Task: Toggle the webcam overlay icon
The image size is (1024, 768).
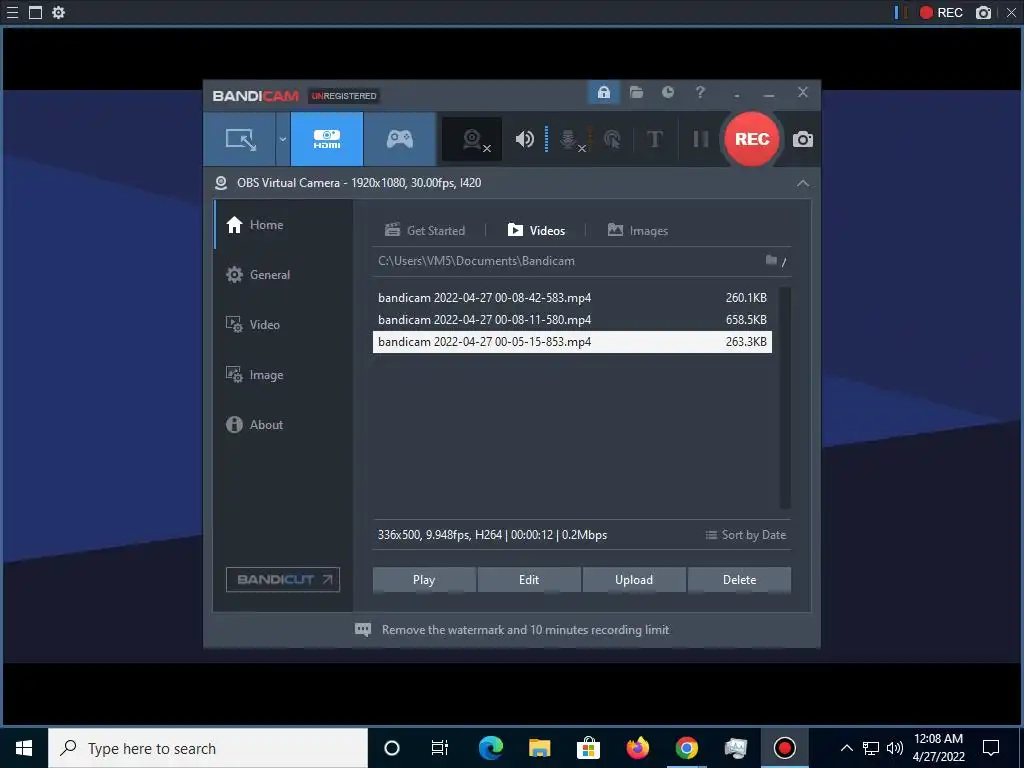Action: 473,139
